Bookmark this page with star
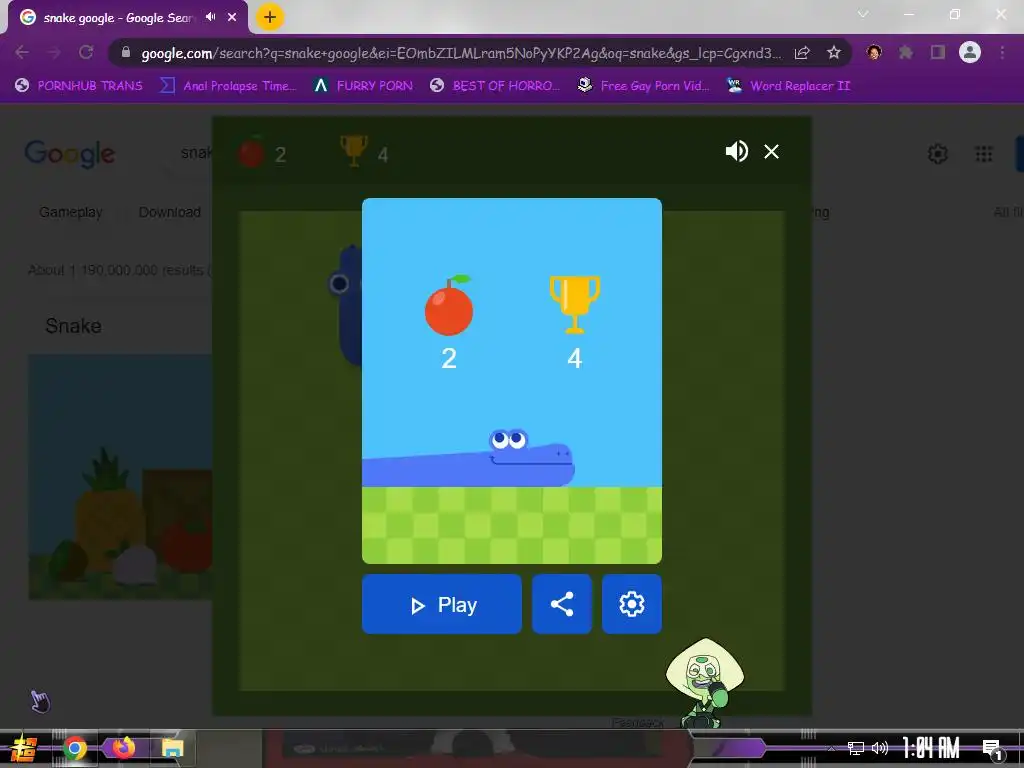Viewport: 1024px width, 768px height. (833, 53)
